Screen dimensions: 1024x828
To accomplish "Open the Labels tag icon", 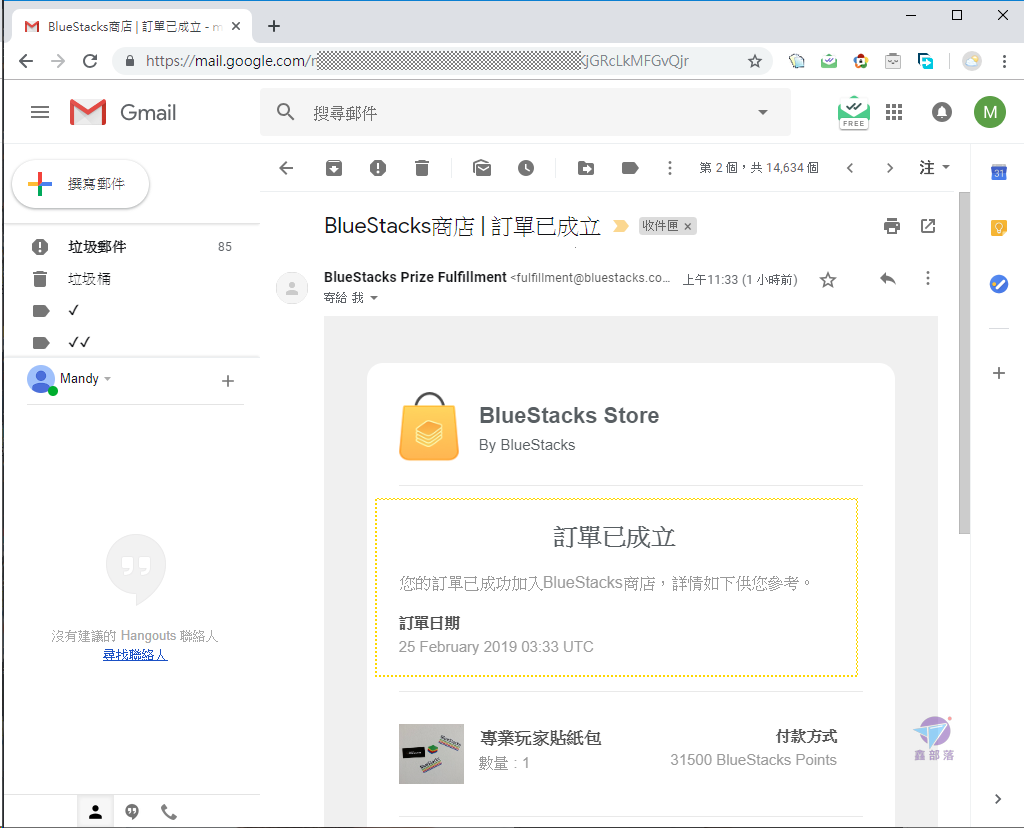I will tap(630, 168).
